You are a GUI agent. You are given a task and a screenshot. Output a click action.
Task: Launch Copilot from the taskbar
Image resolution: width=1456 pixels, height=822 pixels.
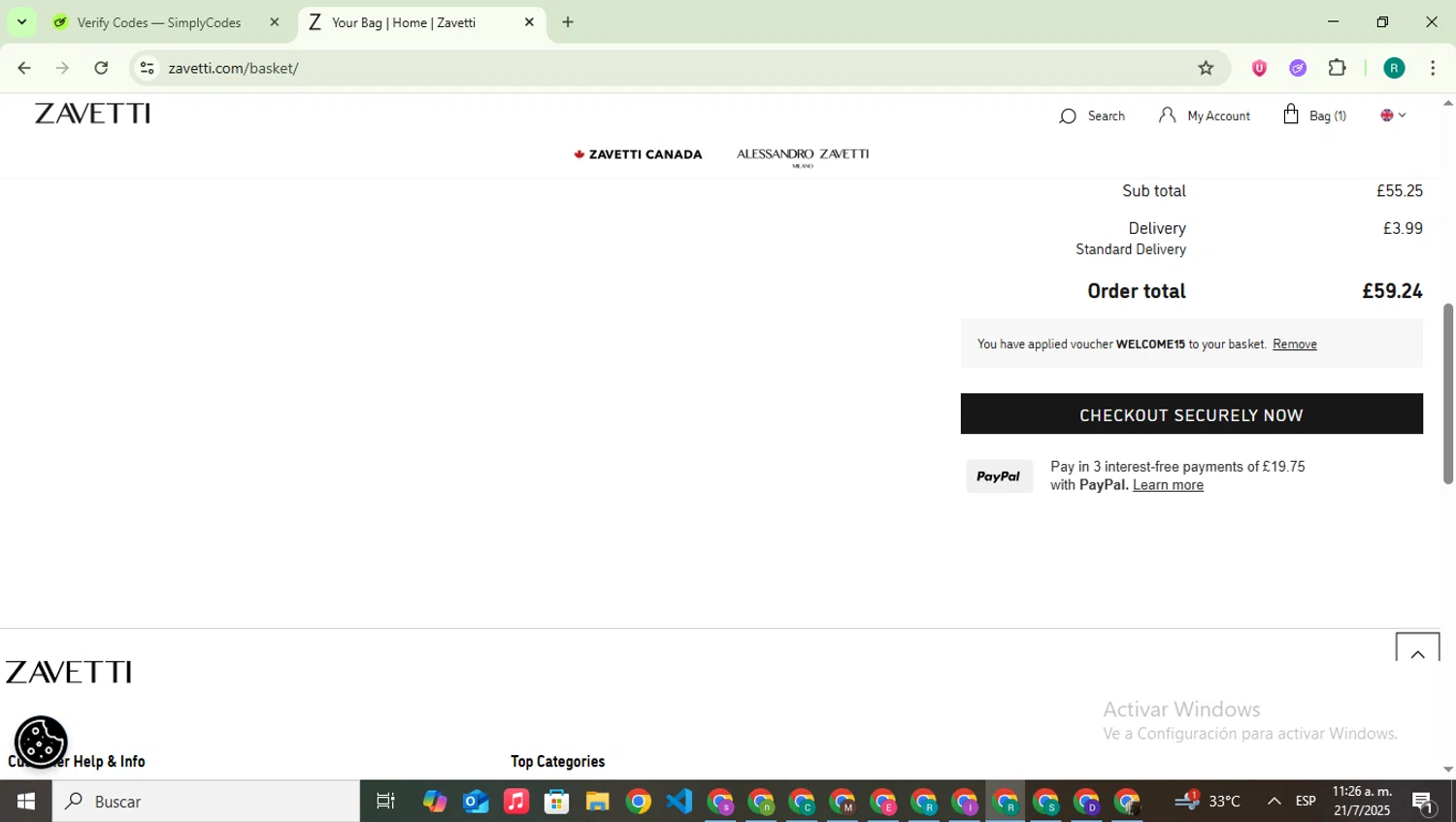(434, 801)
